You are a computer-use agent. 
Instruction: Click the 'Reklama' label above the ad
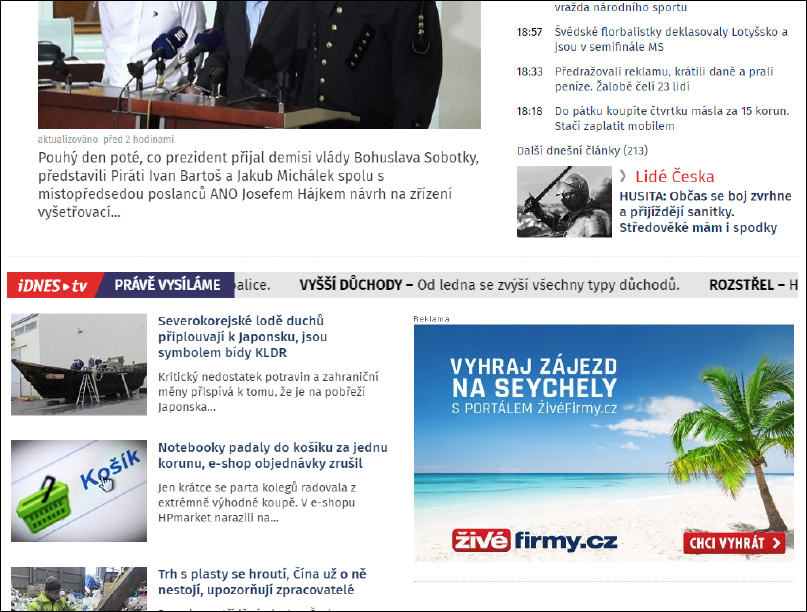tap(431, 319)
